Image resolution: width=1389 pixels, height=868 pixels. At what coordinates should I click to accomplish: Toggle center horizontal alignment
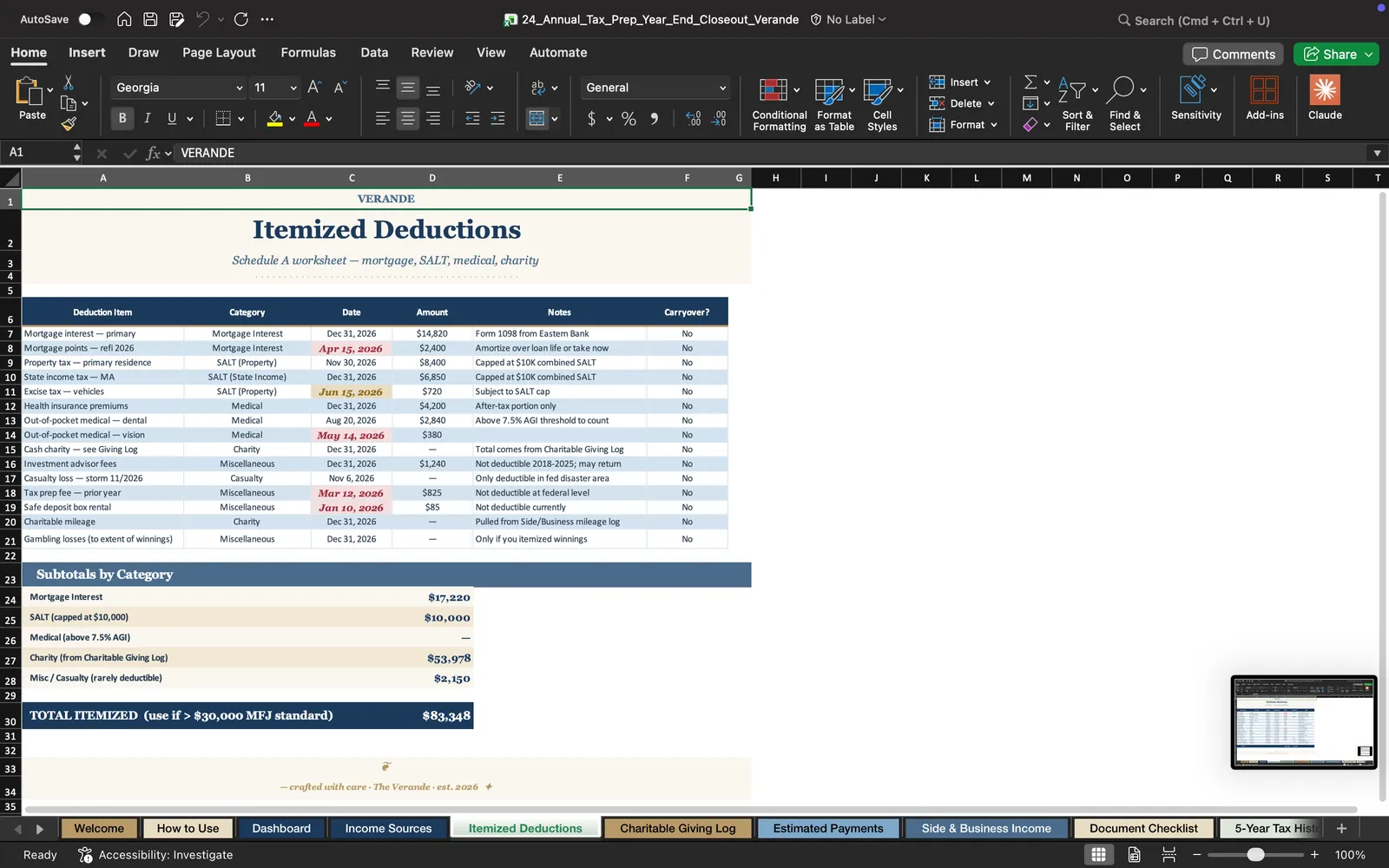[407, 118]
